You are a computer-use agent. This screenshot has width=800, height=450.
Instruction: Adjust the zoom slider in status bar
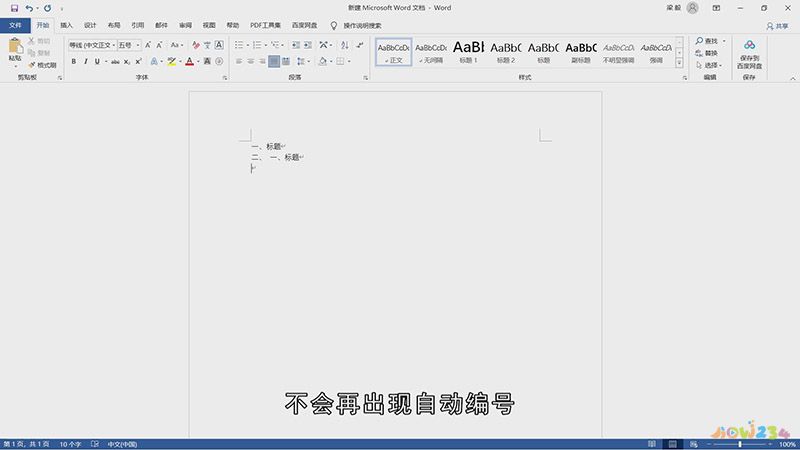[x=740, y=444]
